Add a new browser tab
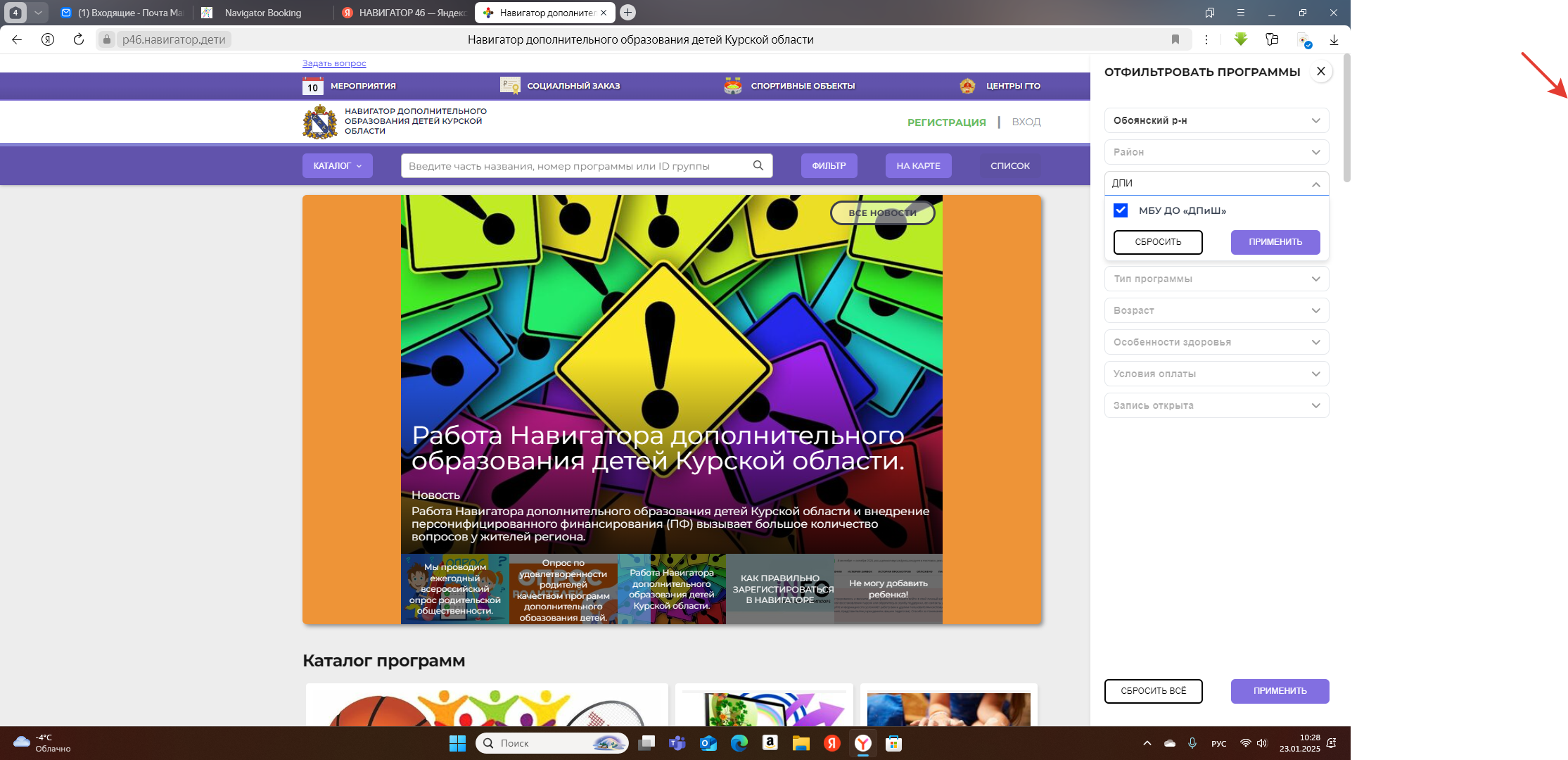 tap(628, 12)
